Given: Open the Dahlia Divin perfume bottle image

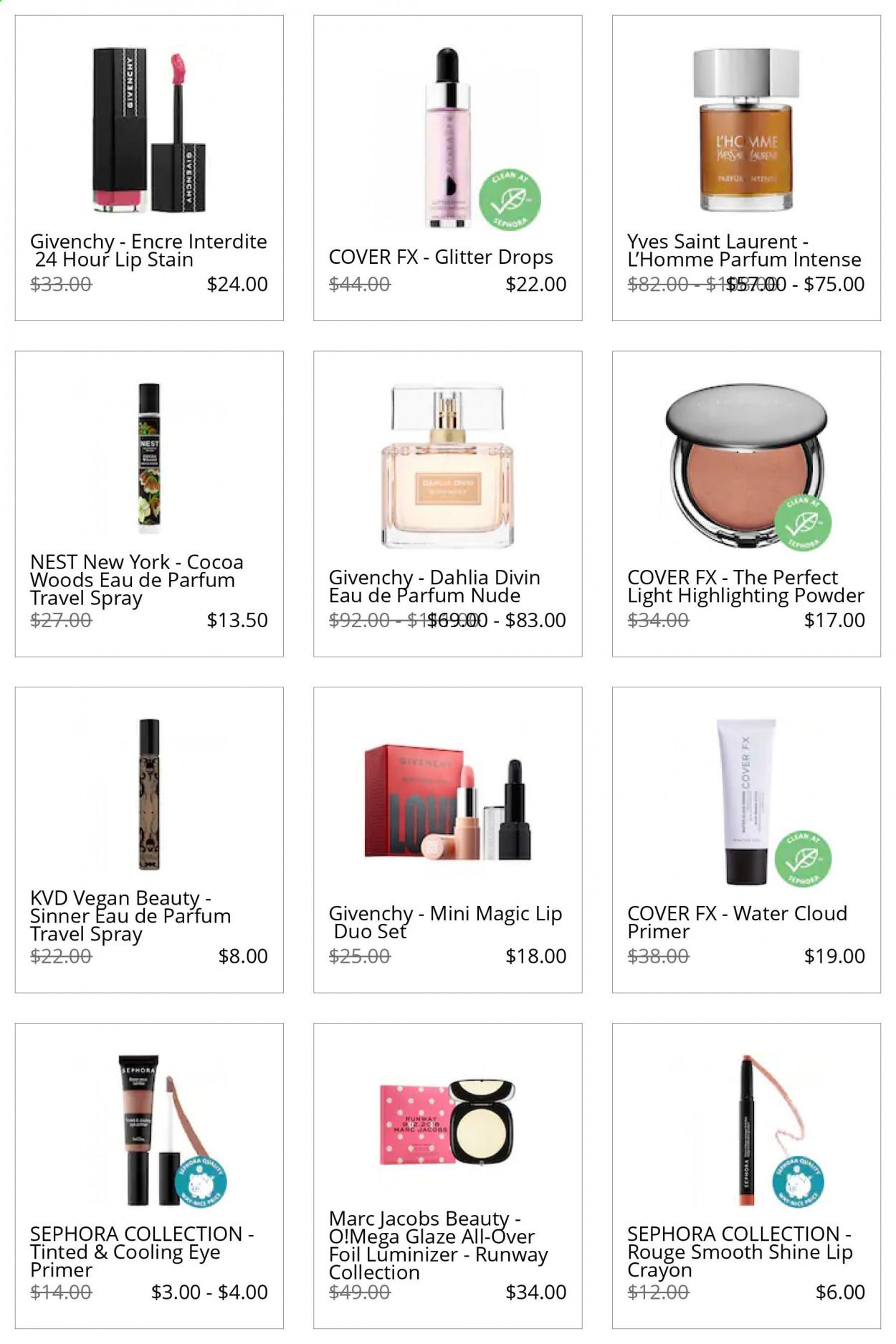Looking at the screenshot, I should 448,466.
